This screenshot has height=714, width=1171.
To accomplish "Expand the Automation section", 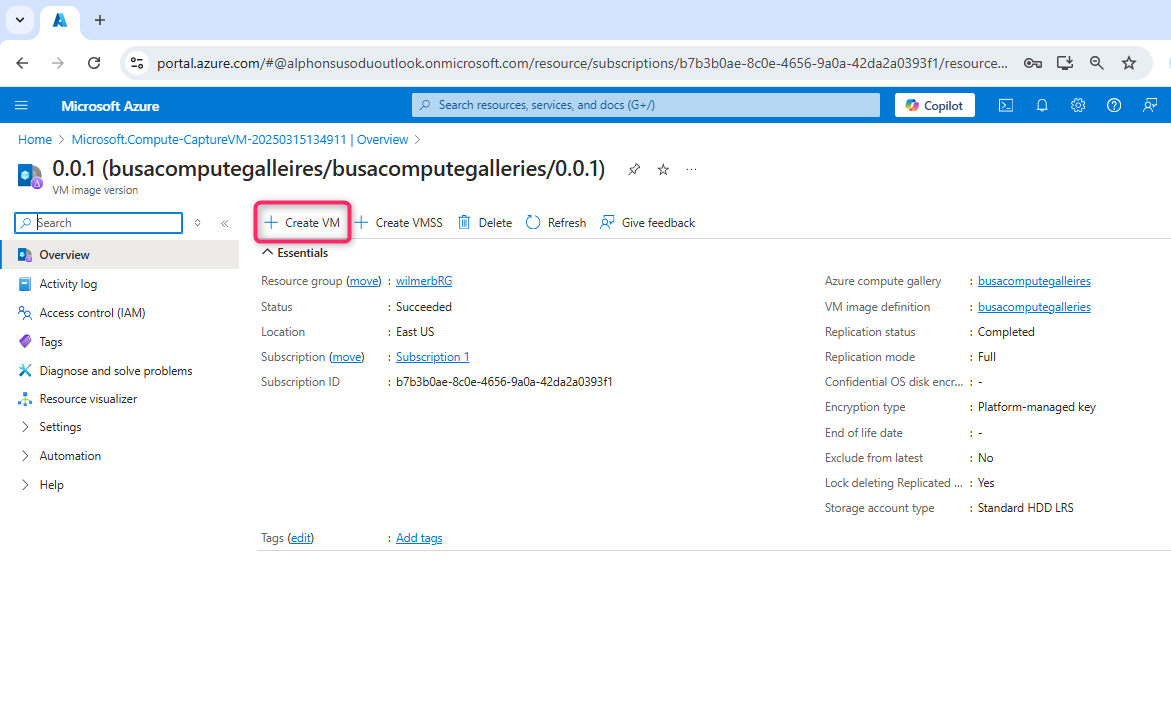I will [69, 456].
